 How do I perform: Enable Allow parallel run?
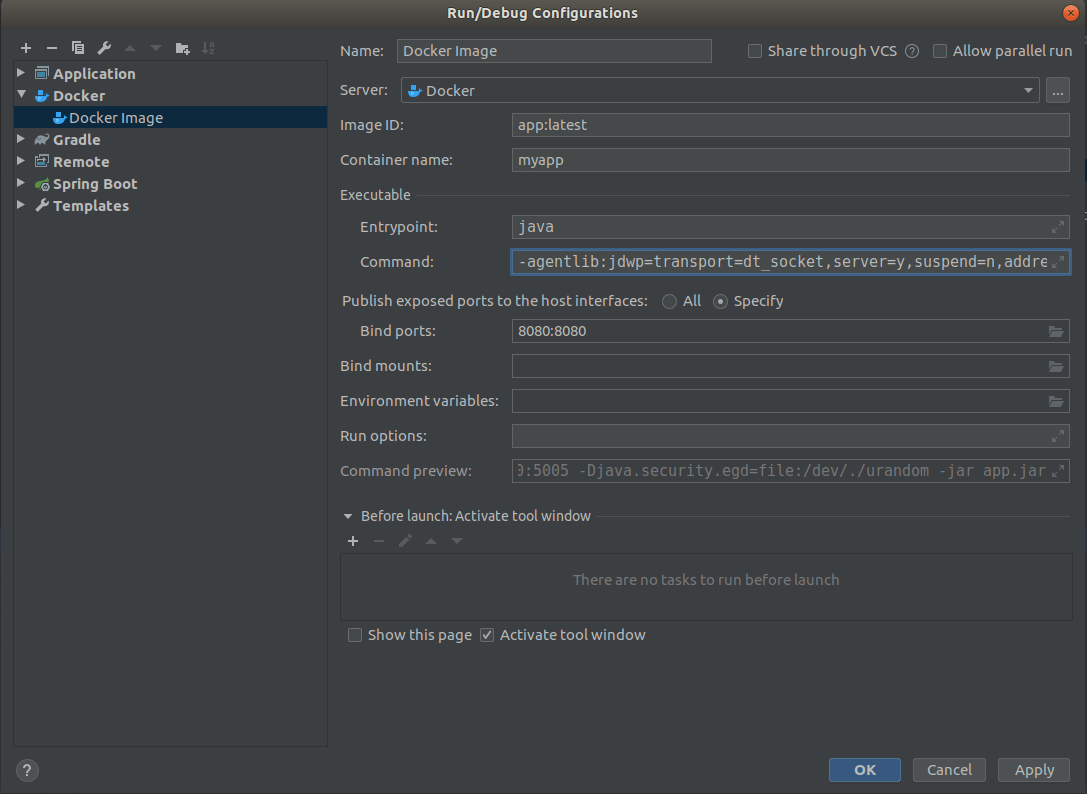[x=939, y=50]
